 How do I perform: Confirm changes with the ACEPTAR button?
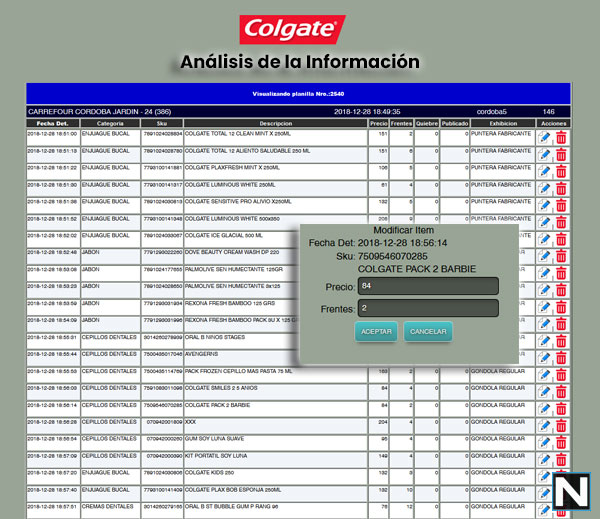coord(376,331)
